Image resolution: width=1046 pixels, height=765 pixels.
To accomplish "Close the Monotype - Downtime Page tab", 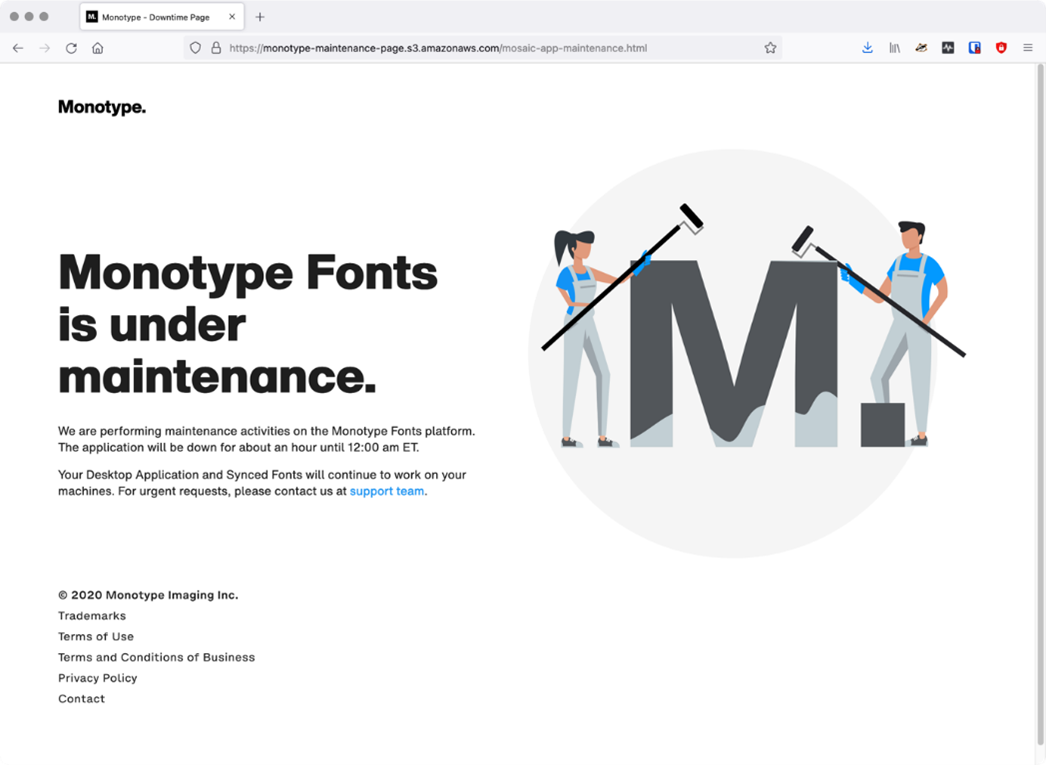I will pyautogui.click(x=232, y=17).
